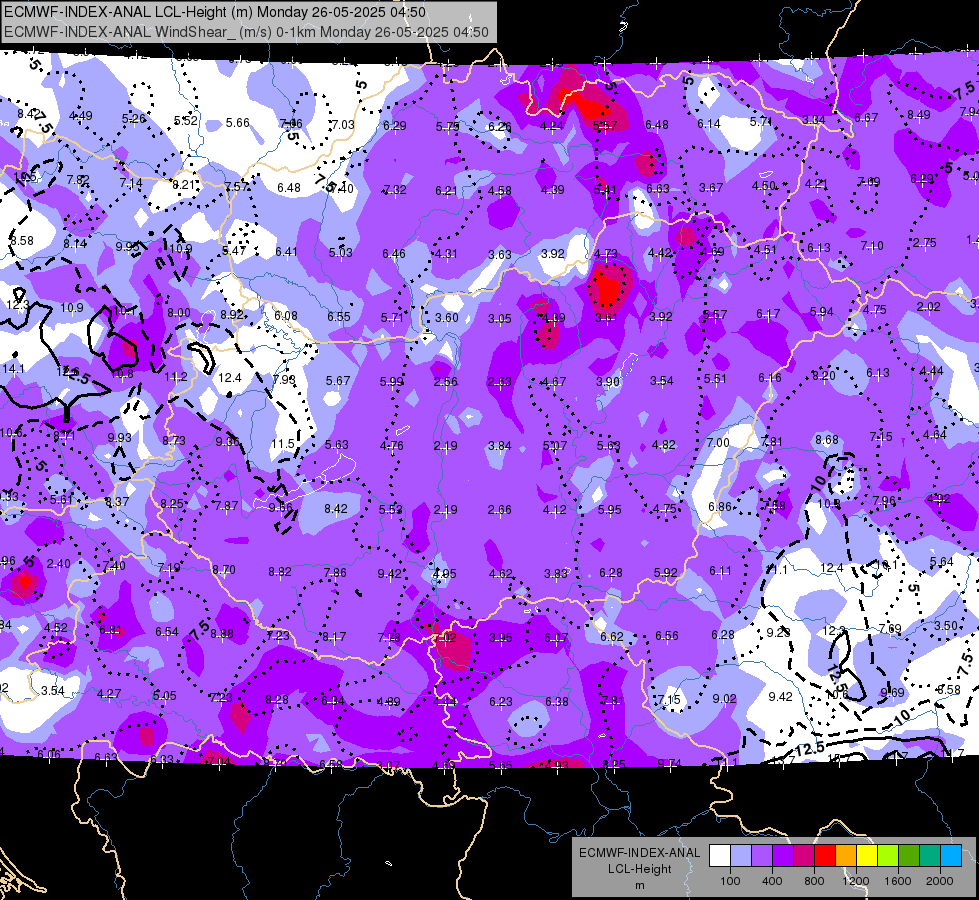Viewport: 979px width, 900px height.
Task: Click the grid value '3.50'
Action: click(x=946, y=625)
